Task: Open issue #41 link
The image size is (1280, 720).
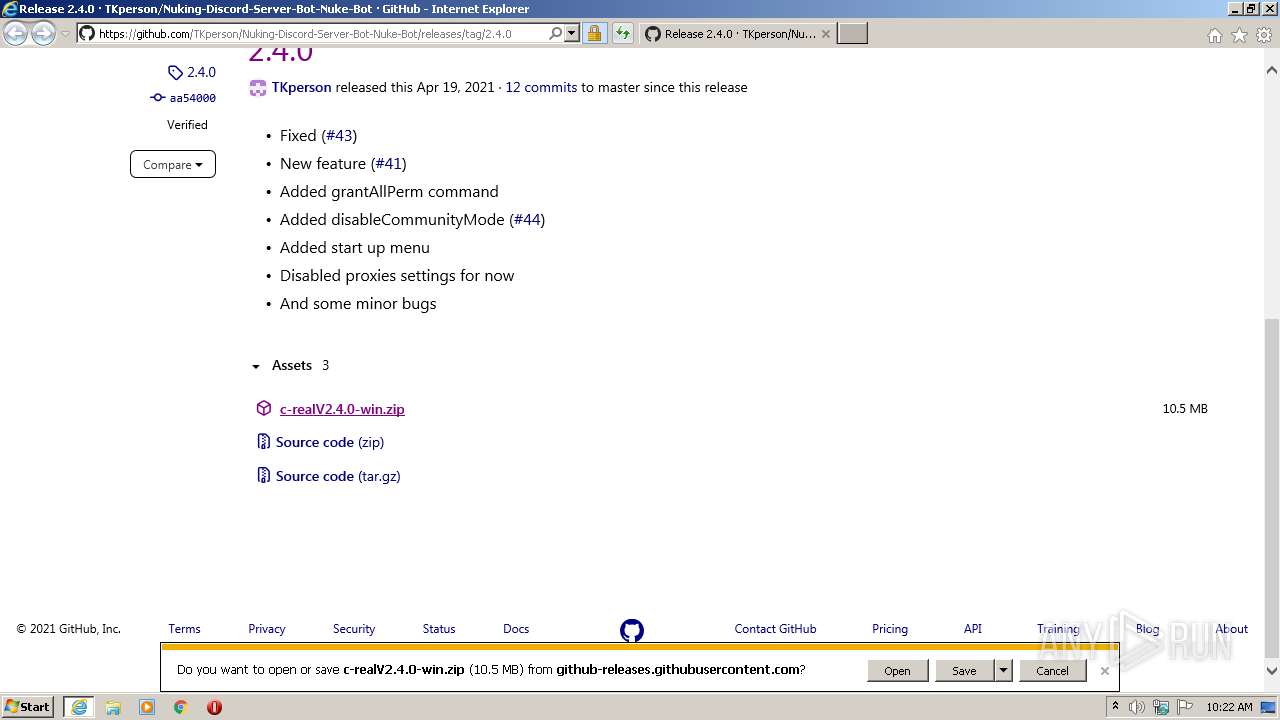Action: [389, 163]
